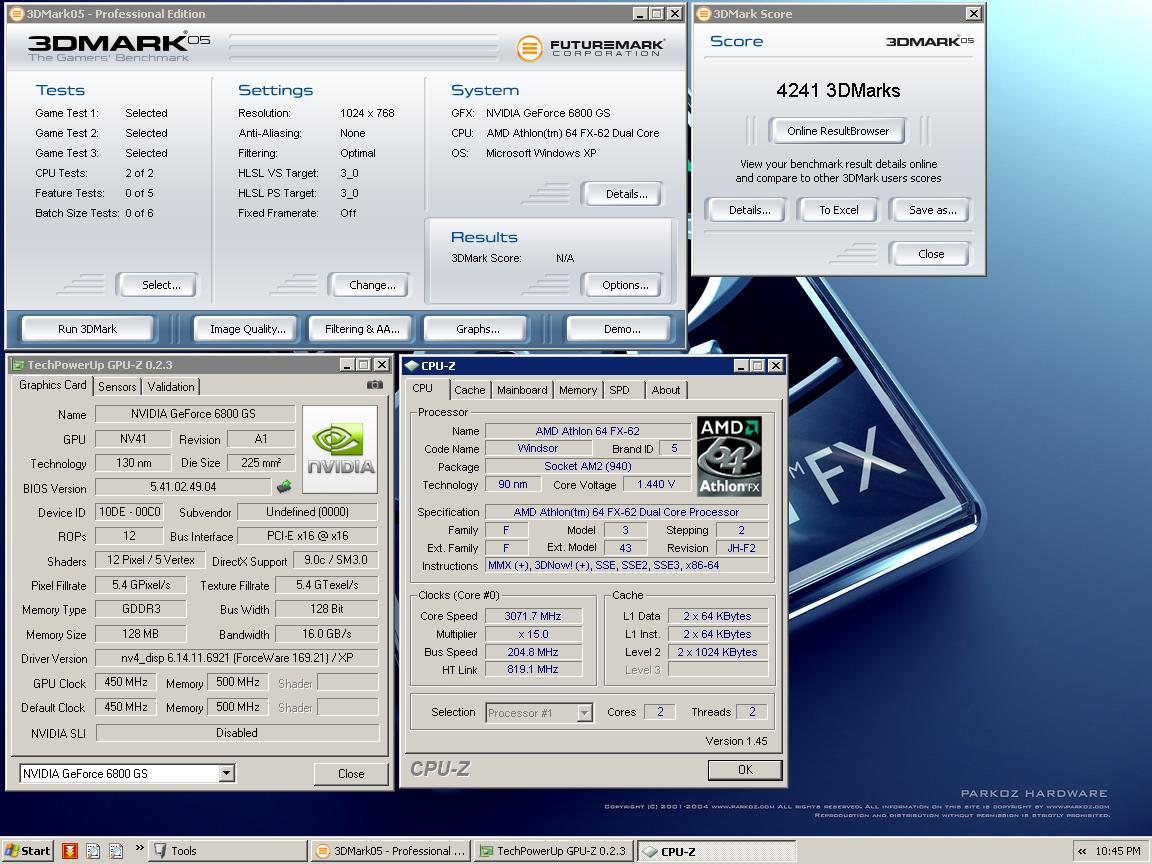Click the AMD Athlon 64 FX logo in CPU-Z
1152x864 pixels.
pyautogui.click(x=729, y=456)
